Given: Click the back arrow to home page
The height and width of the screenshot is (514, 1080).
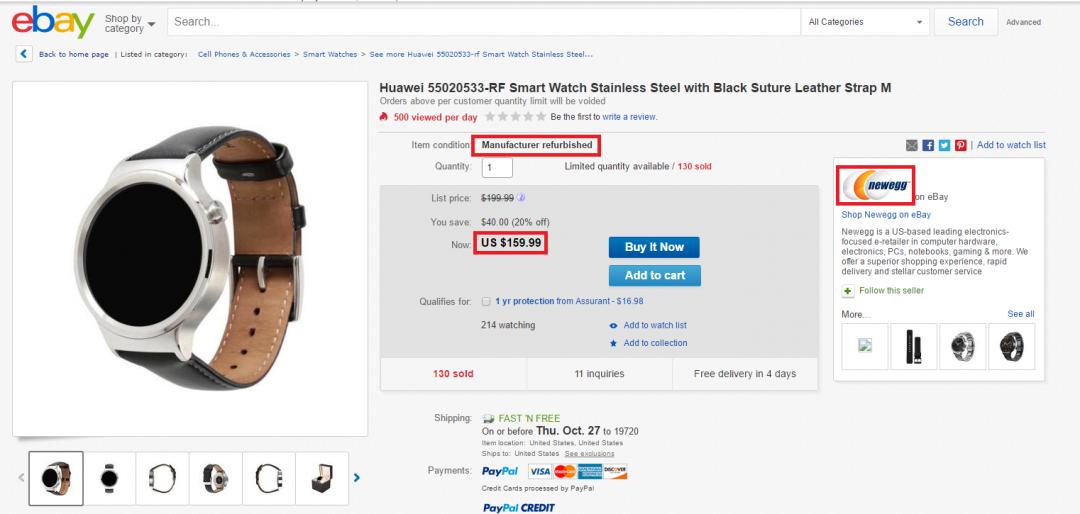Looking at the screenshot, I should (23, 54).
